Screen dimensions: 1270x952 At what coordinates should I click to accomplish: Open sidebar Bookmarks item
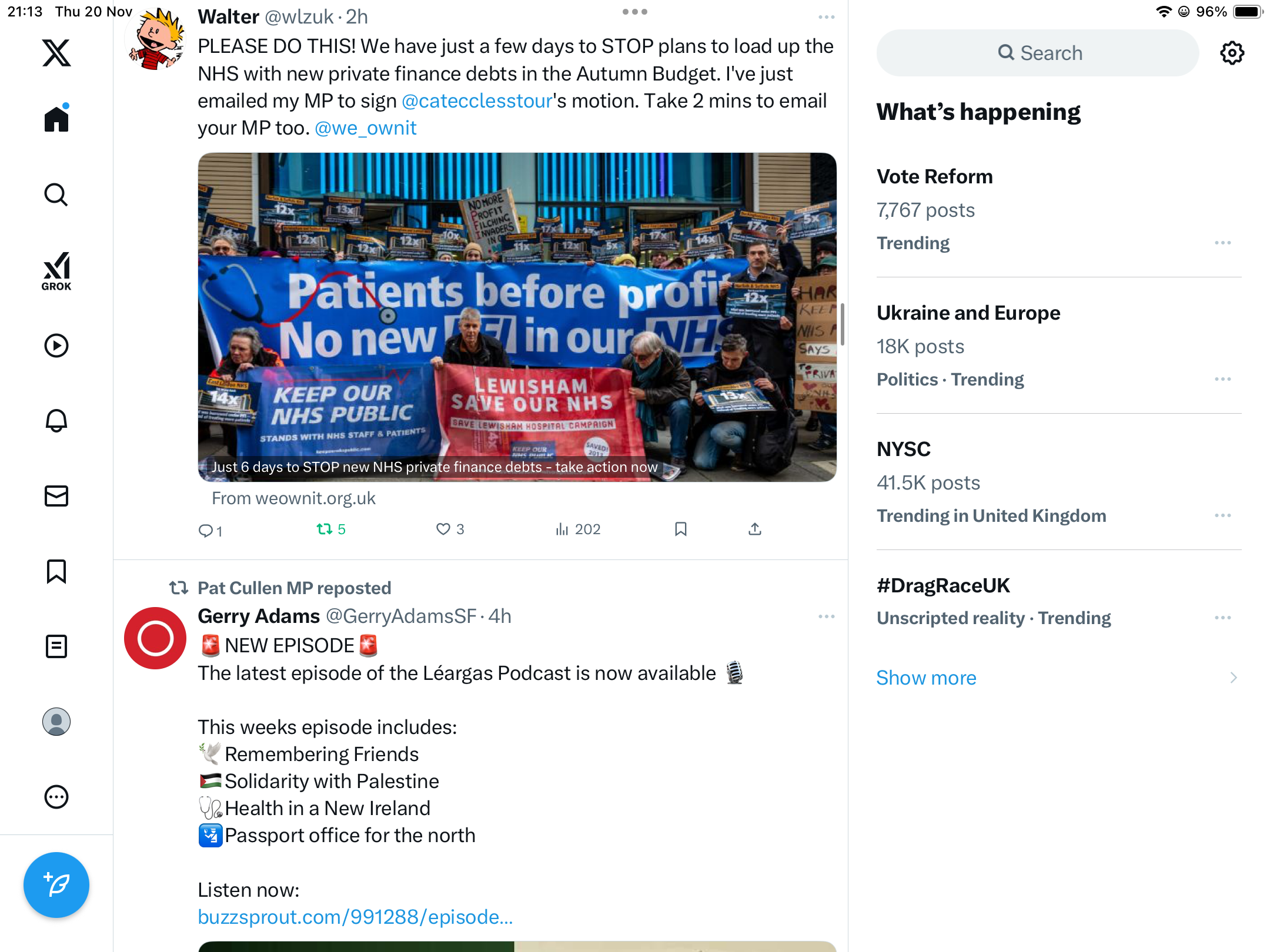coord(56,571)
